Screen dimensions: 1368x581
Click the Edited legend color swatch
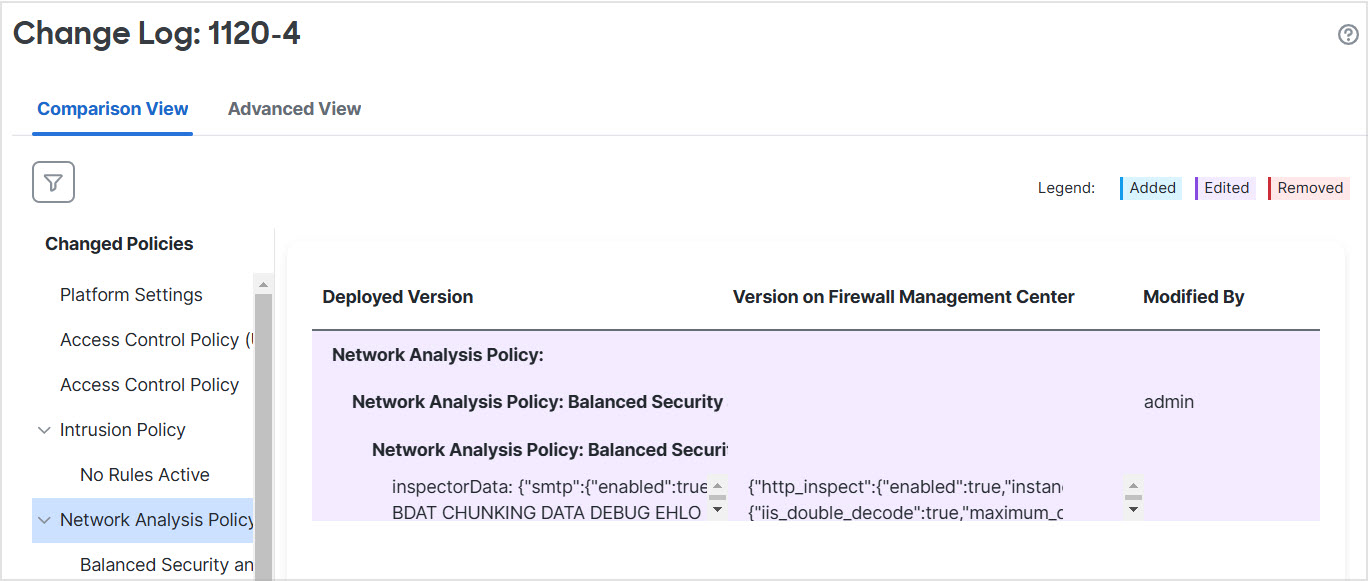click(x=1225, y=188)
